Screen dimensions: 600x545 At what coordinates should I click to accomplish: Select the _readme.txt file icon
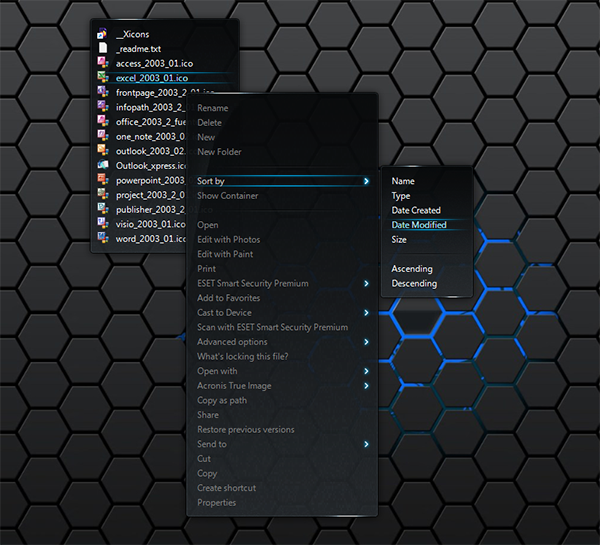pyautogui.click(x=103, y=48)
